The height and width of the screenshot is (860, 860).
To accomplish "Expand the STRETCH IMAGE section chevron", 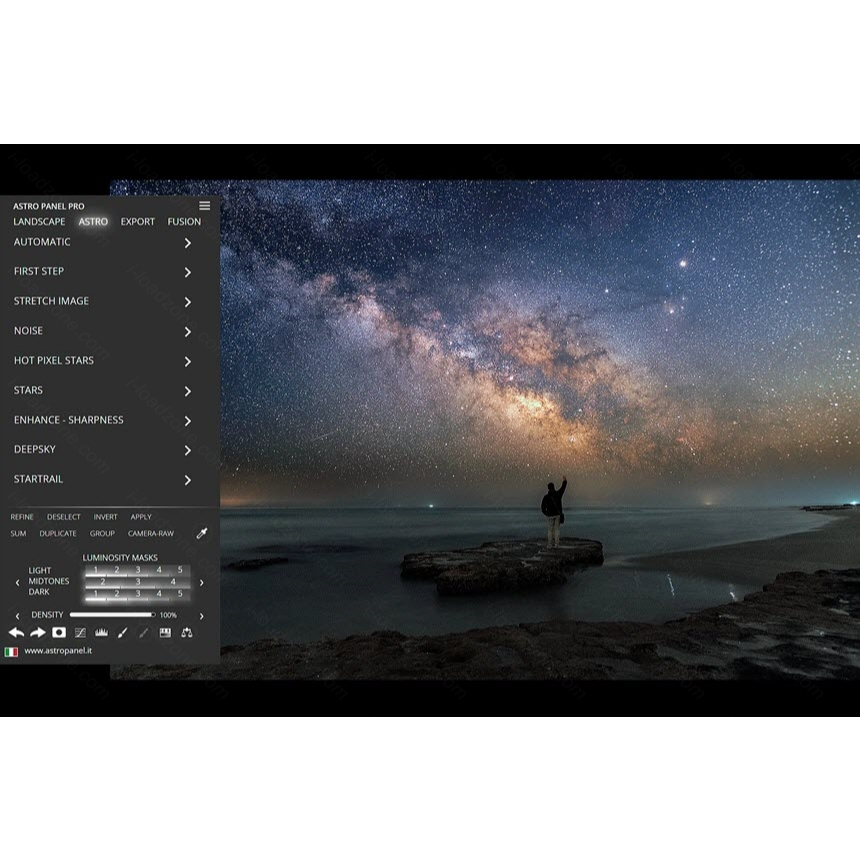I will click(x=188, y=302).
